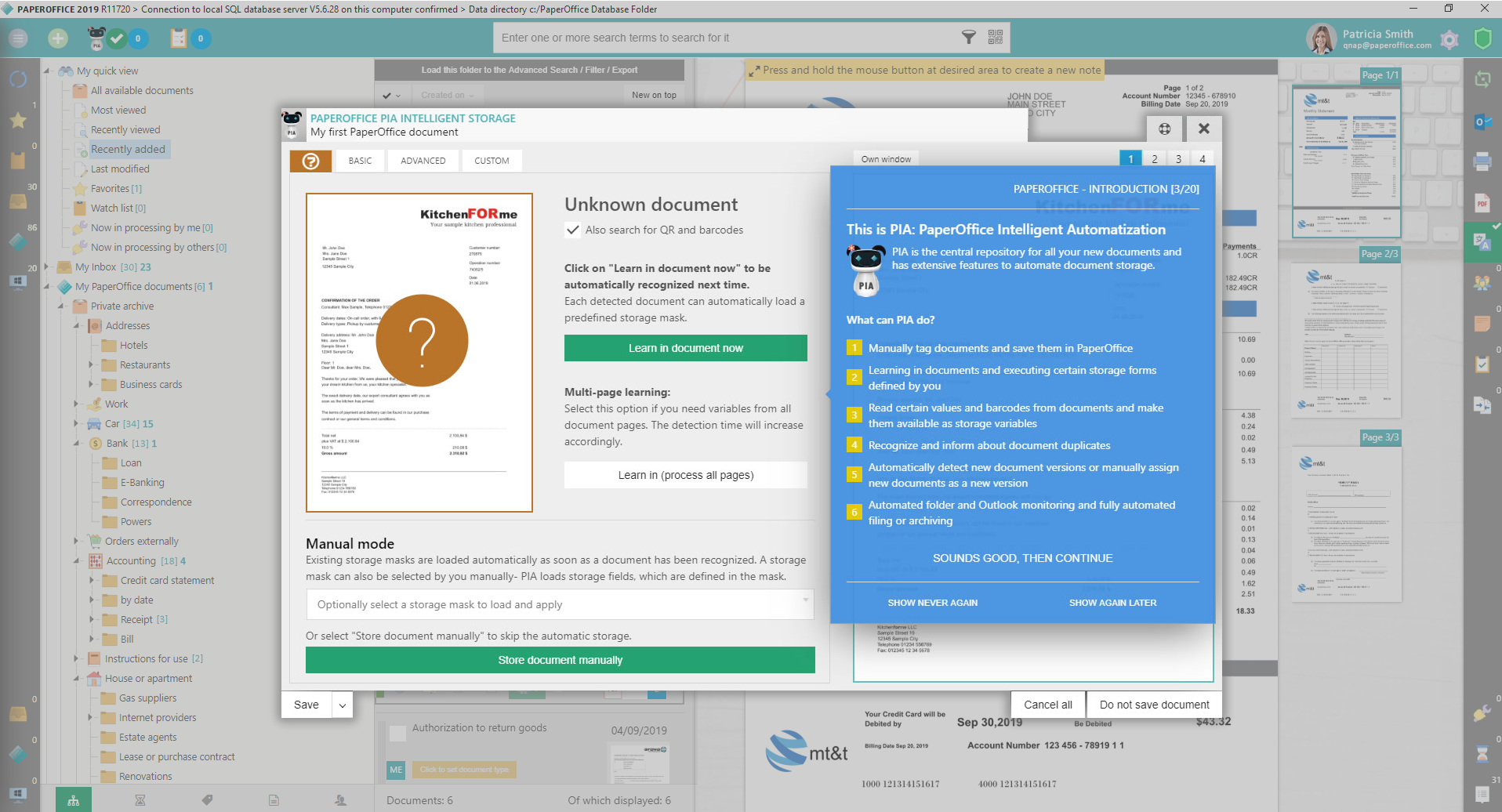Select the folder tree view tab at bottom
The width and height of the screenshot is (1502, 812).
click(x=74, y=800)
